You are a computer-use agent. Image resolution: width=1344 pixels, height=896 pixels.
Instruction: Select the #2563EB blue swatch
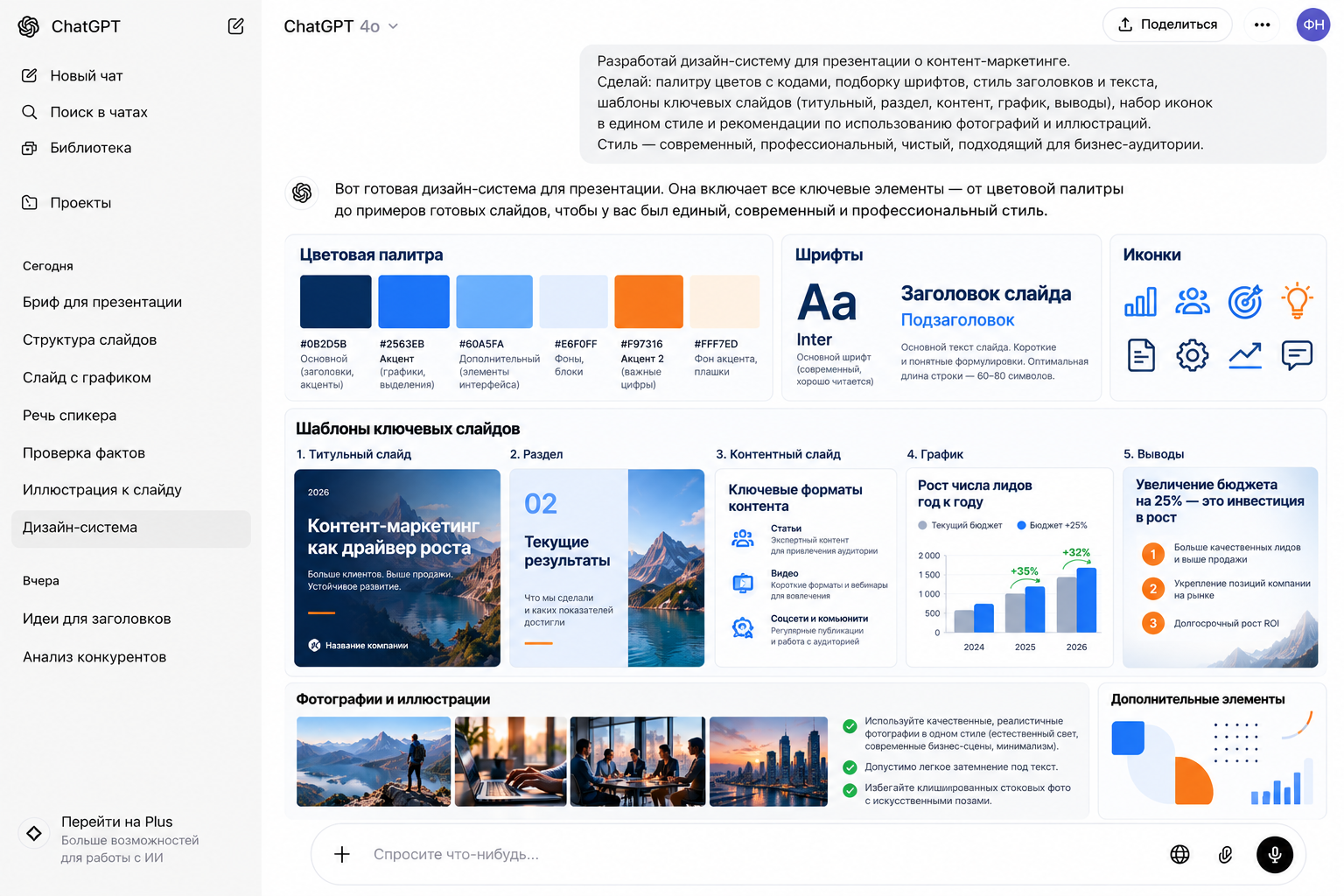pos(414,302)
